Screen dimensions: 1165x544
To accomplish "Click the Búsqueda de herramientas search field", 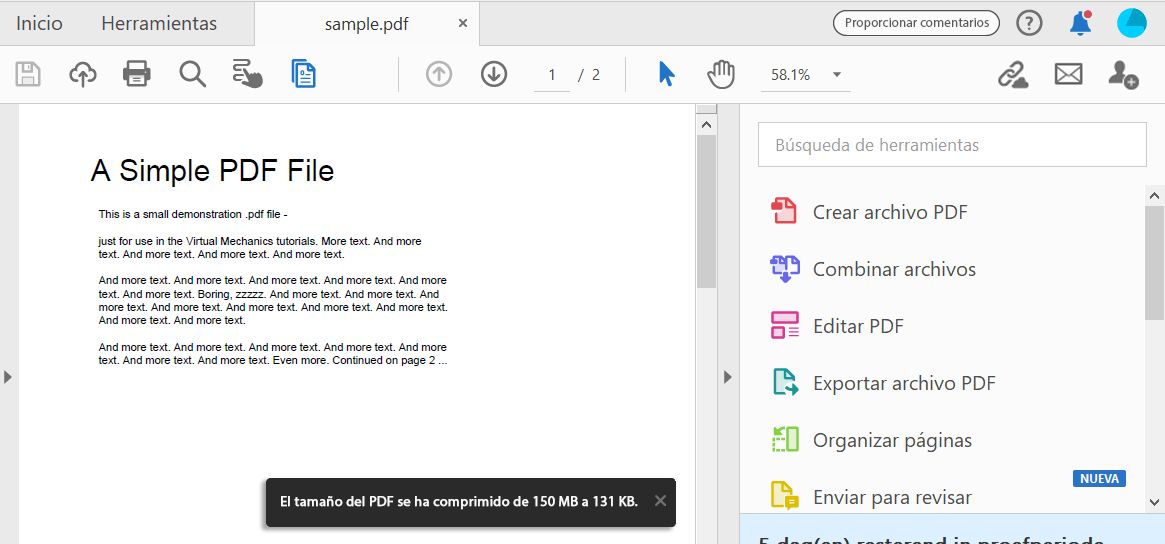I will pyautogui.click(x=952, y=144).
